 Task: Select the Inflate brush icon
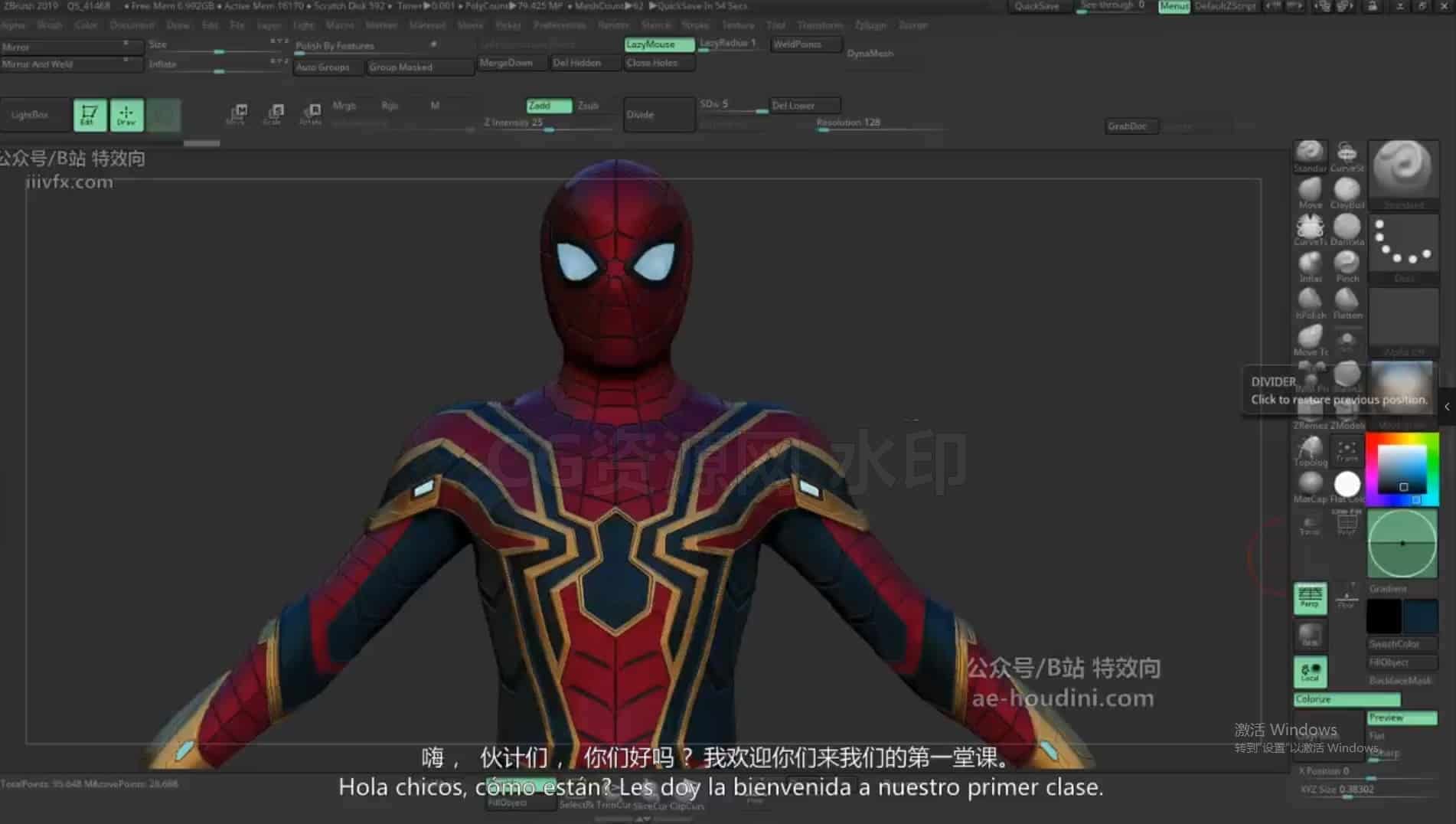(1310, 266)
